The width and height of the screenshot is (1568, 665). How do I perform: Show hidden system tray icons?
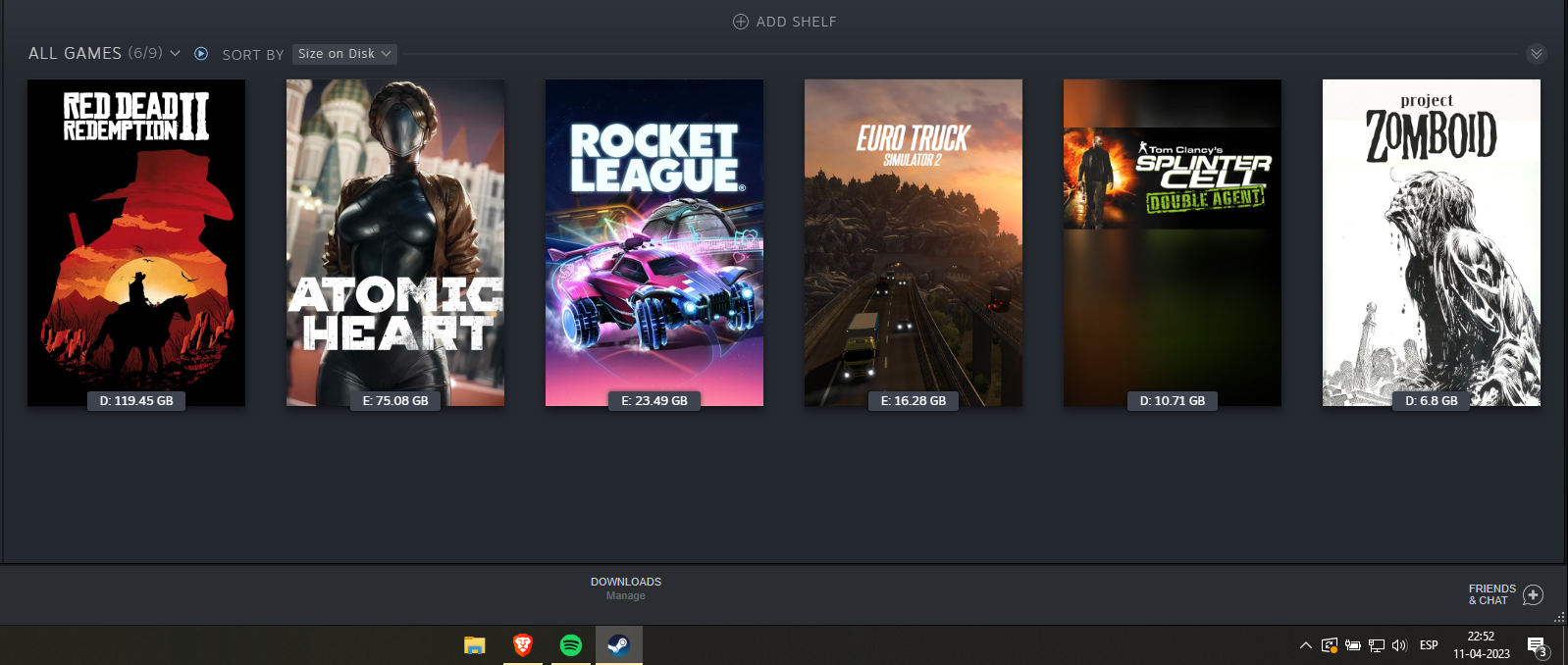point(1305,645)
